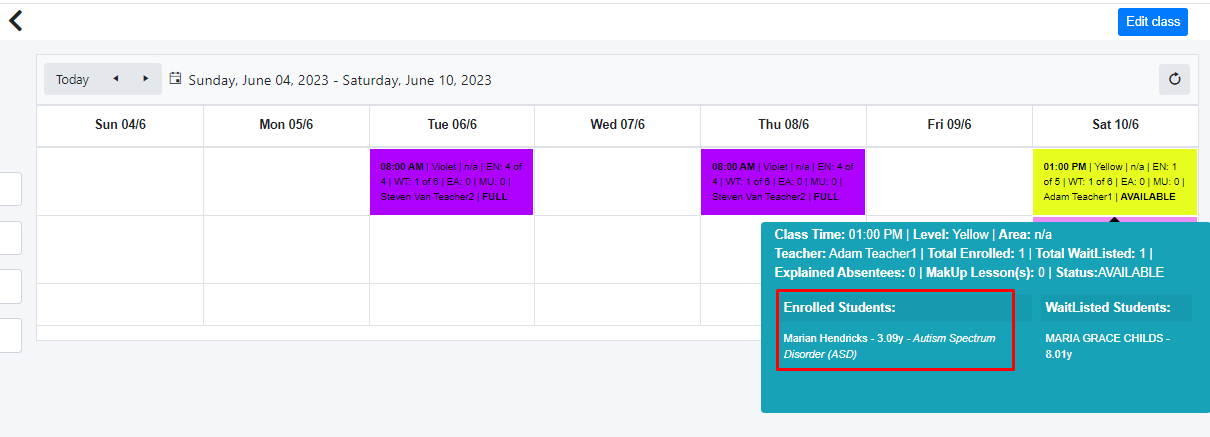This screenshot has height=437, width=1210.
Task: Open the Thursday 08:00 AM Violet class
Action: tap(782, 182)
